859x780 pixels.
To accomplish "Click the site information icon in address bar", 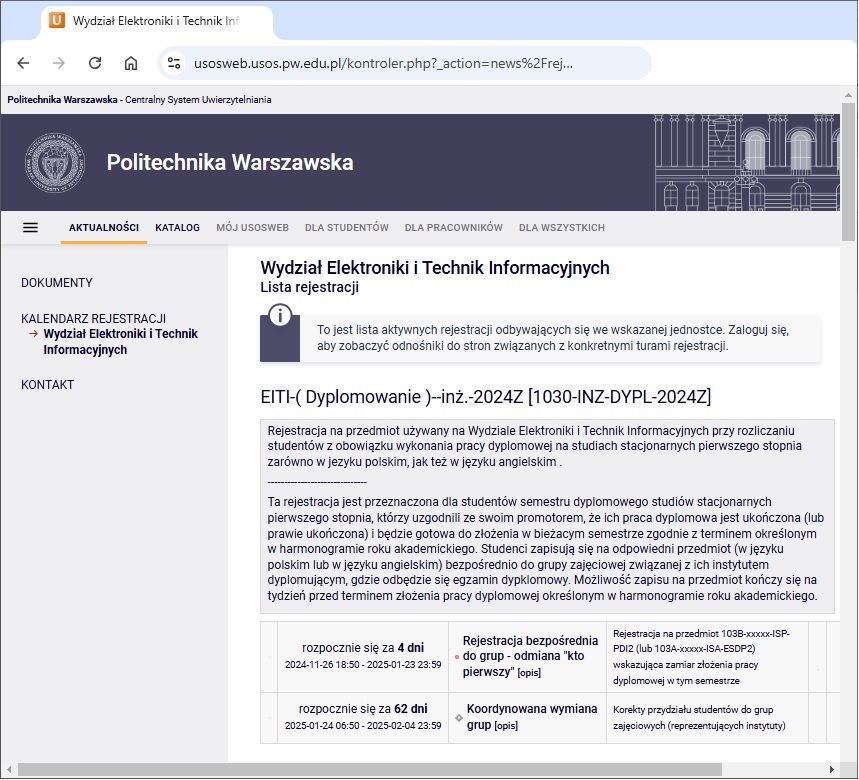I will click(x=174, y=64).
